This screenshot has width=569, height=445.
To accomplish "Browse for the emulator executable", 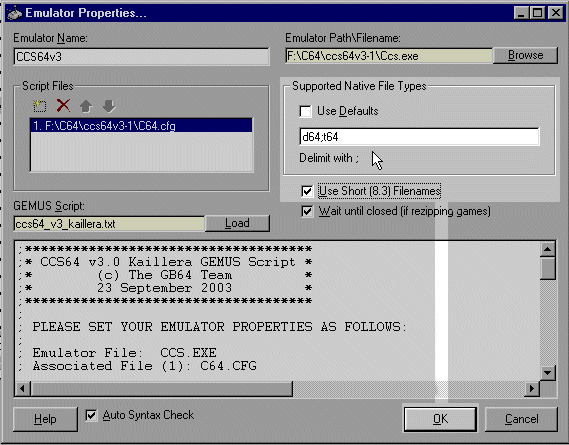I will [525, 56].
